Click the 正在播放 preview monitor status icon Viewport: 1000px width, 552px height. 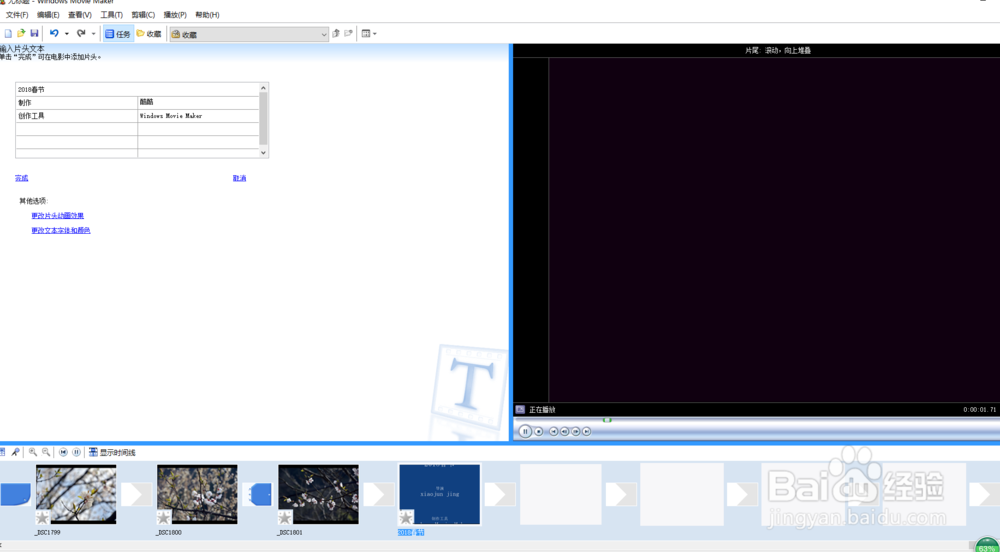[x=520, y=410]
